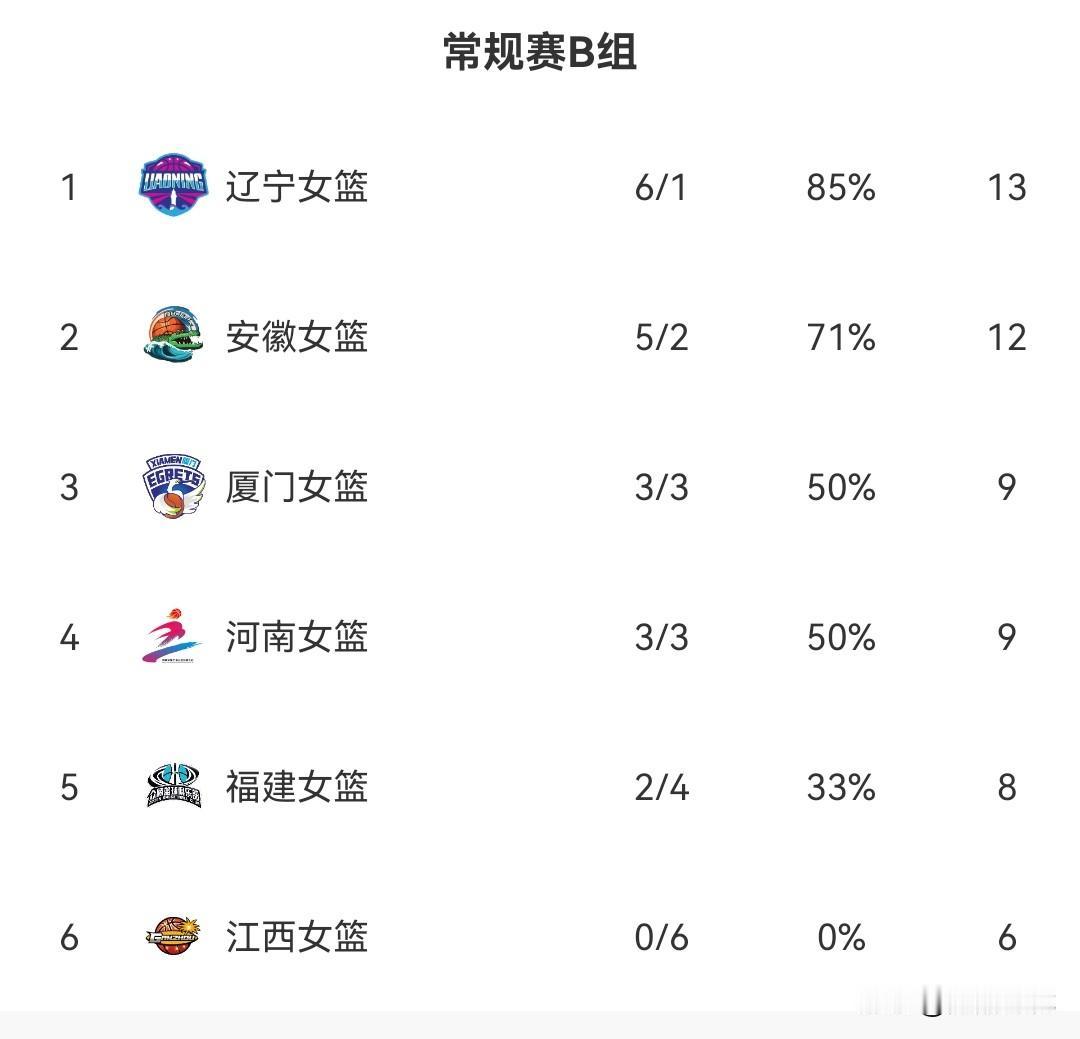The image size is (1080, 1039).
Task: Select 厦门女篮 team name
Action: tap(297, 487)
